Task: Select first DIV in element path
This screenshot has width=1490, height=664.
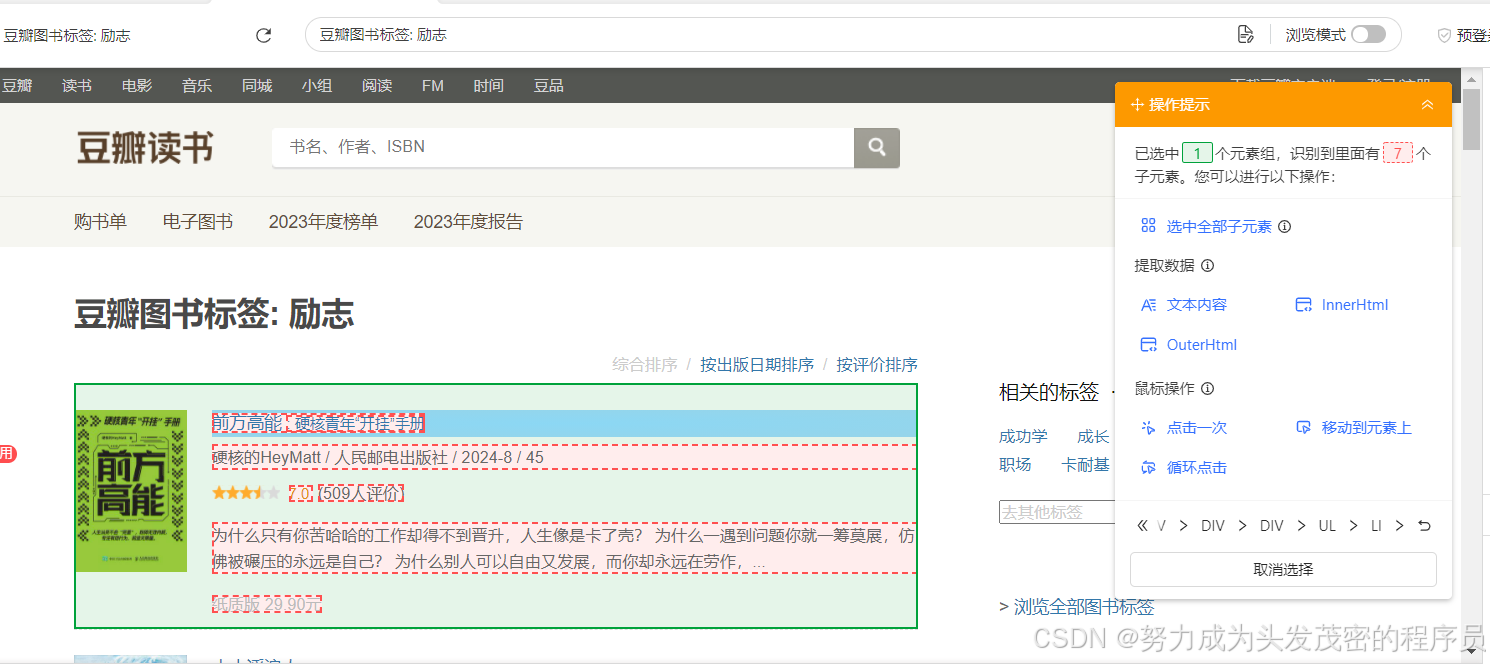Action: click(1213, 526)
